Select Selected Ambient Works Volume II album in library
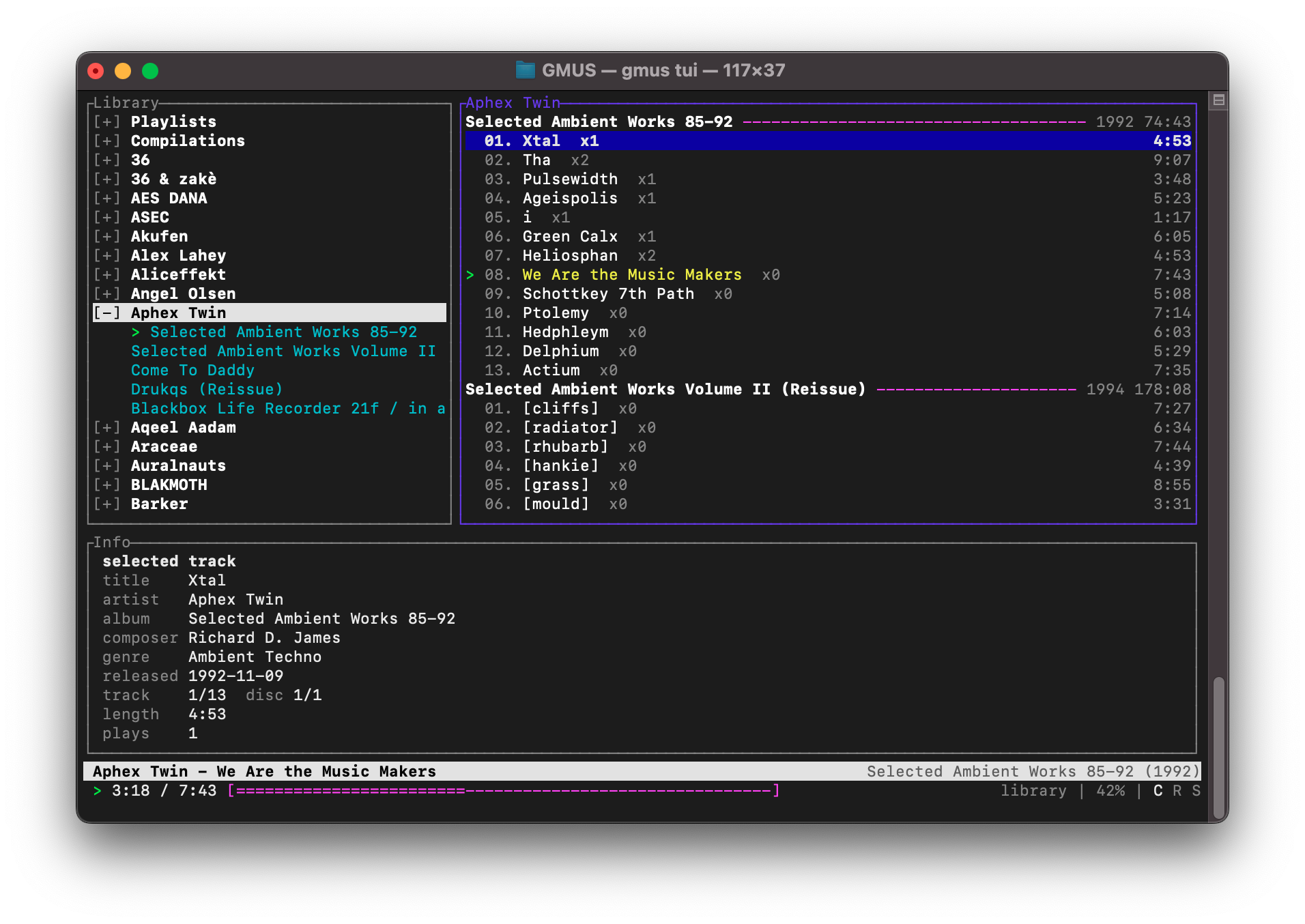This screenshot has width=1305, height=924. pos(283,351)
